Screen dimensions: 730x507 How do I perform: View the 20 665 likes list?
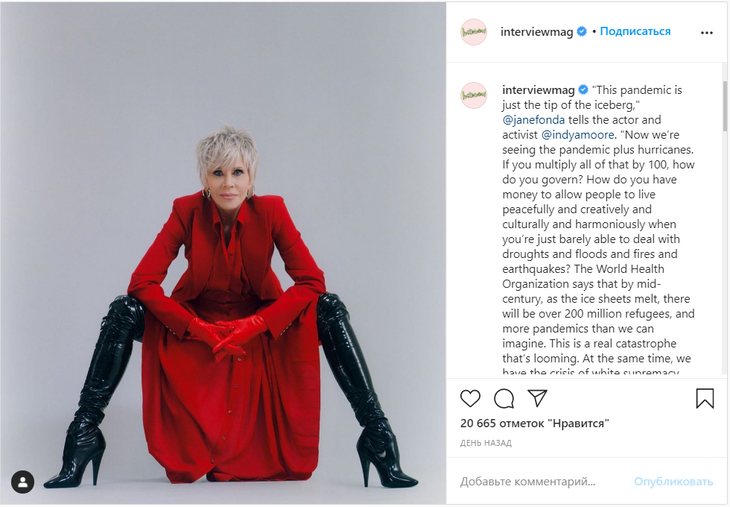coord(534,423)
